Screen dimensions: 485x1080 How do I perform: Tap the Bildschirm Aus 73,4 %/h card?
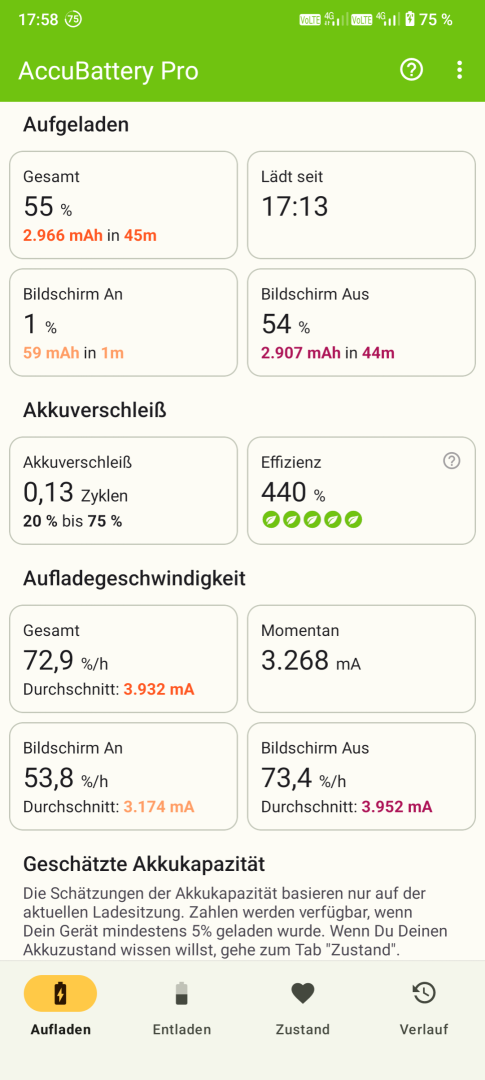(362, 776)
